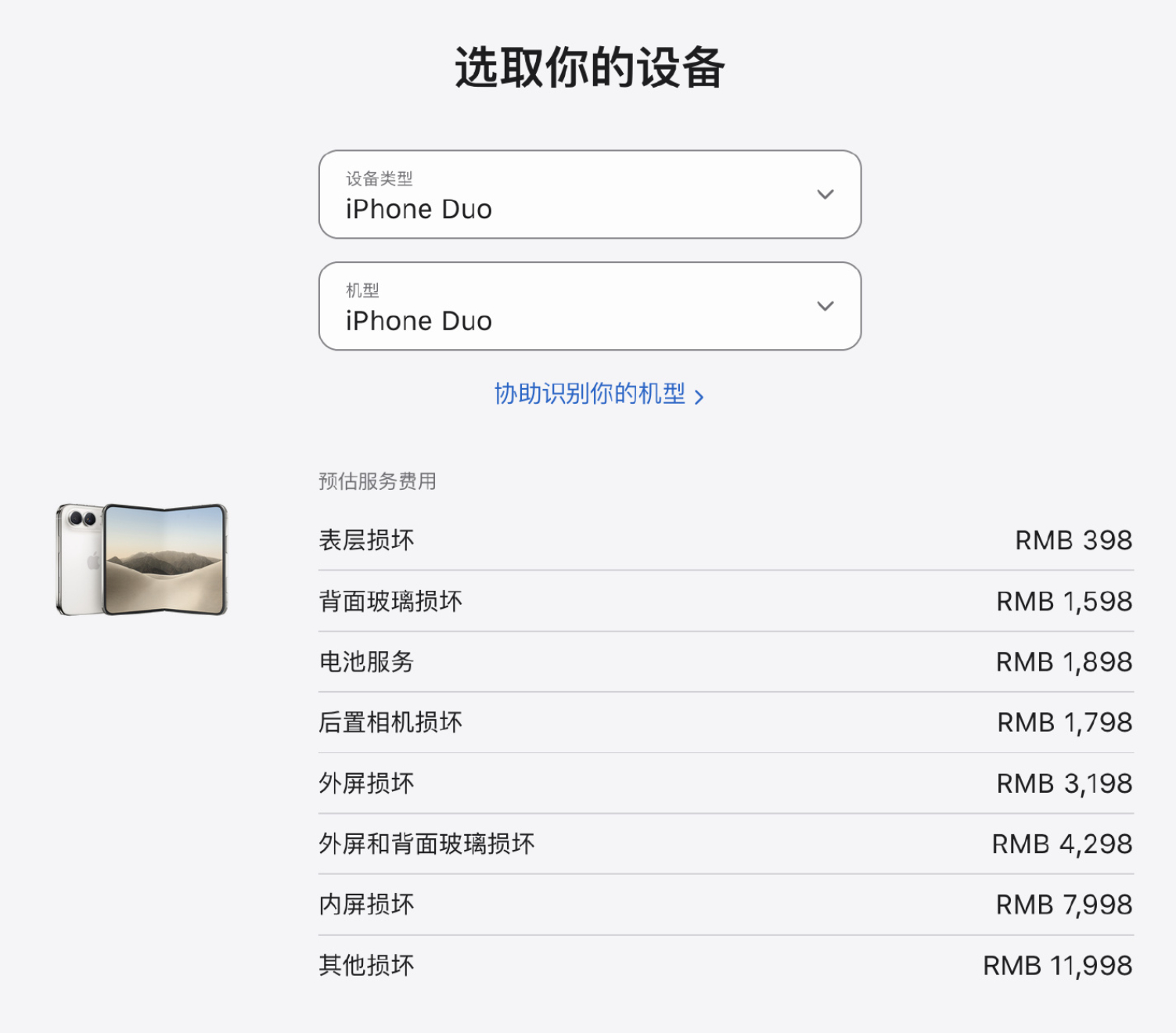The width and height of the screenshot is (1176, 1033).
Task: Click the 预估服务费用 label
Action: pos(377,481)
